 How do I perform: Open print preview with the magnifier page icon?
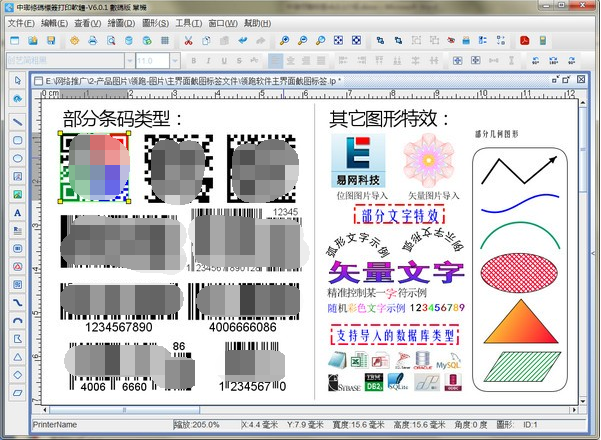111,41
